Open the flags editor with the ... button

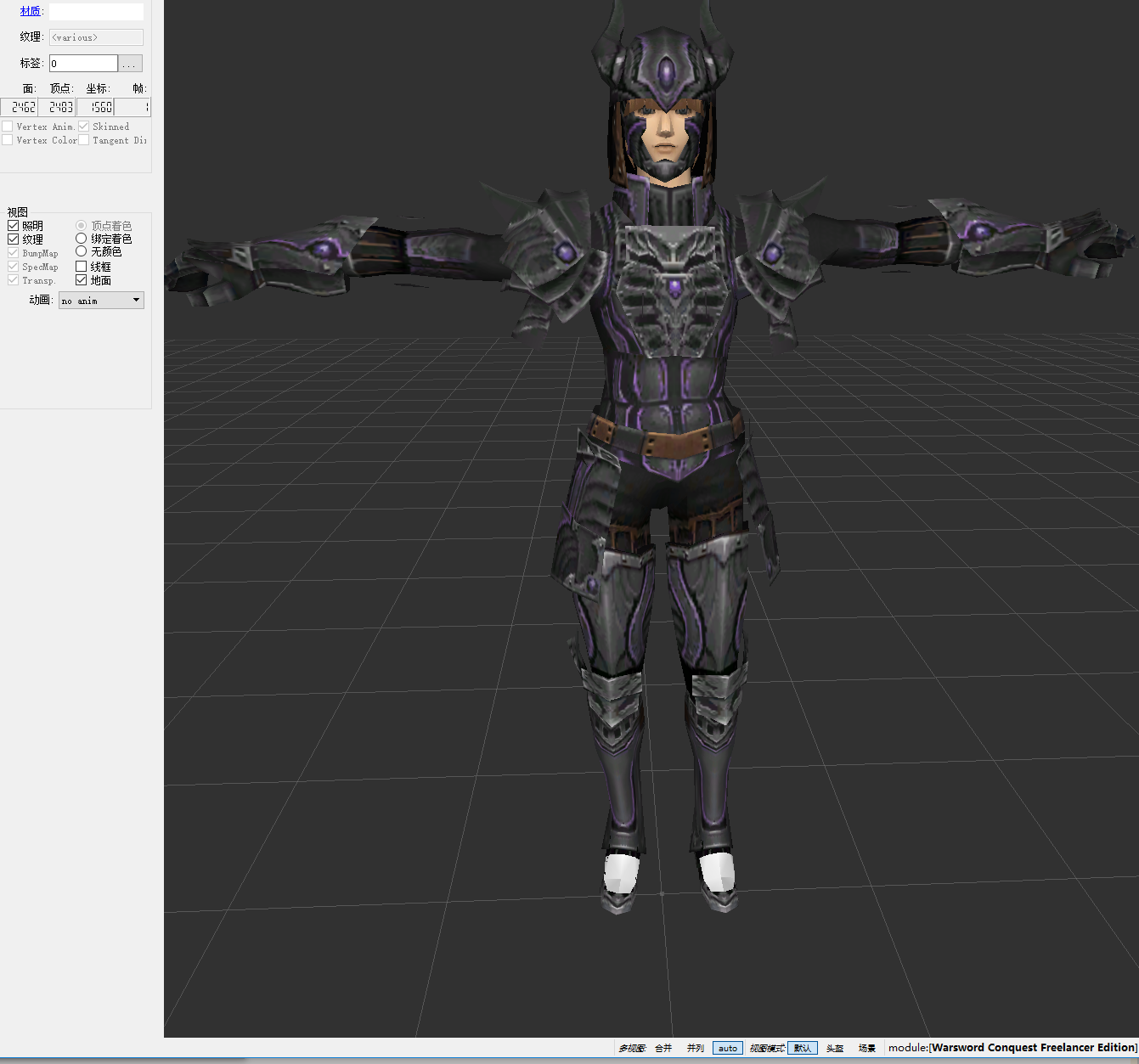coord(130,64)
